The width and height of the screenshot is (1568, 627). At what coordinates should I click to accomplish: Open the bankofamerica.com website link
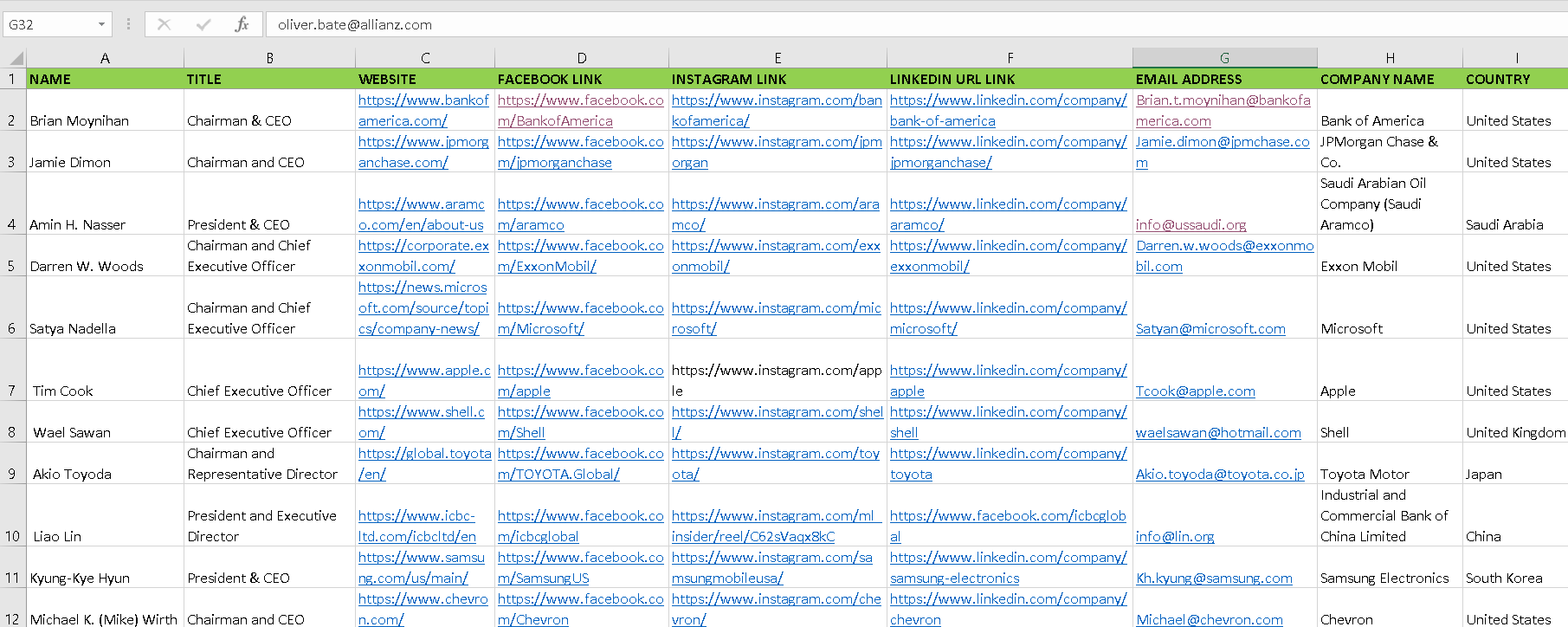423,110
